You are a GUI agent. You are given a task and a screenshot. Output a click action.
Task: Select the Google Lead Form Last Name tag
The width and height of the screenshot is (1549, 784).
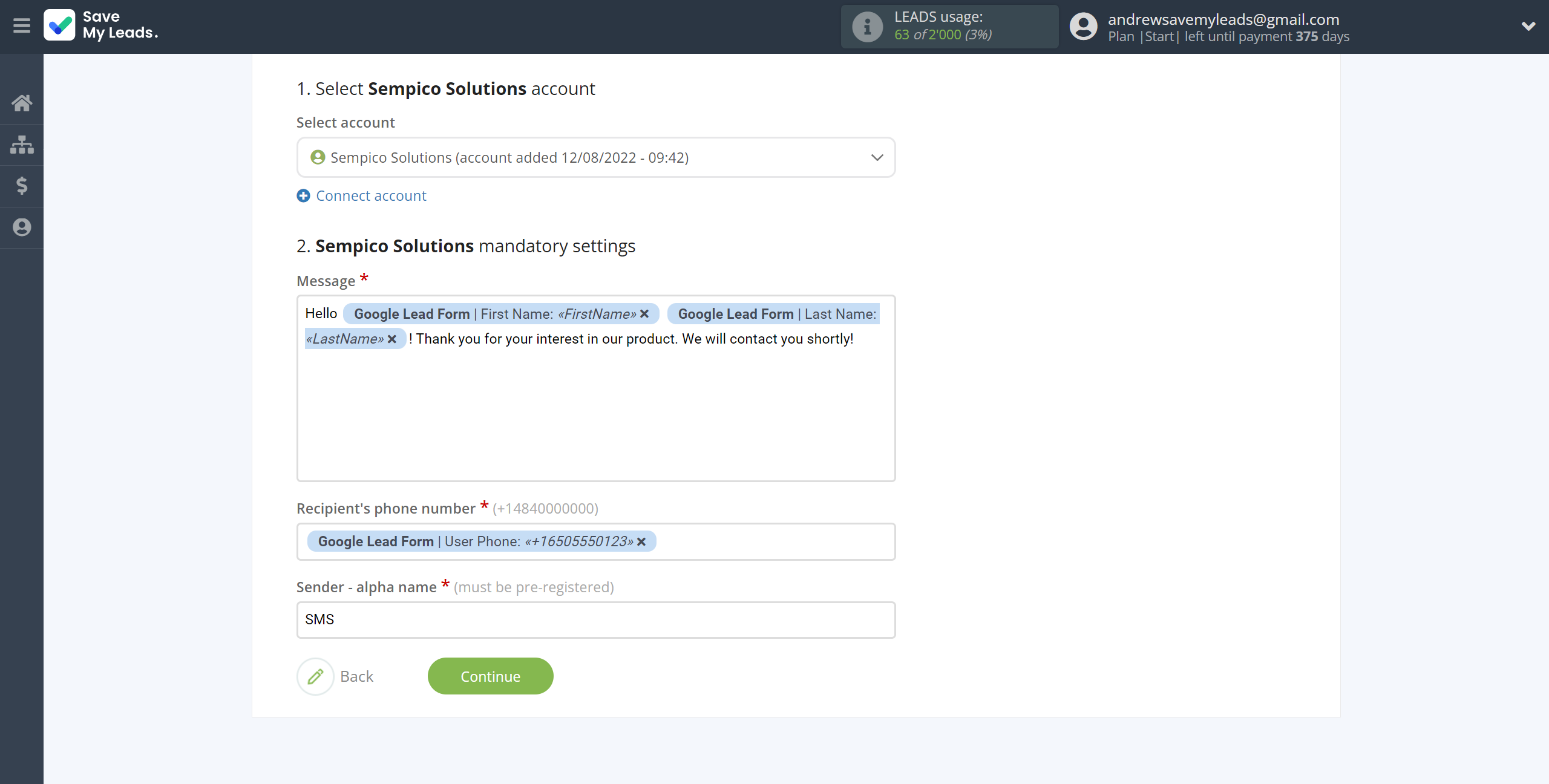(773, 314)
